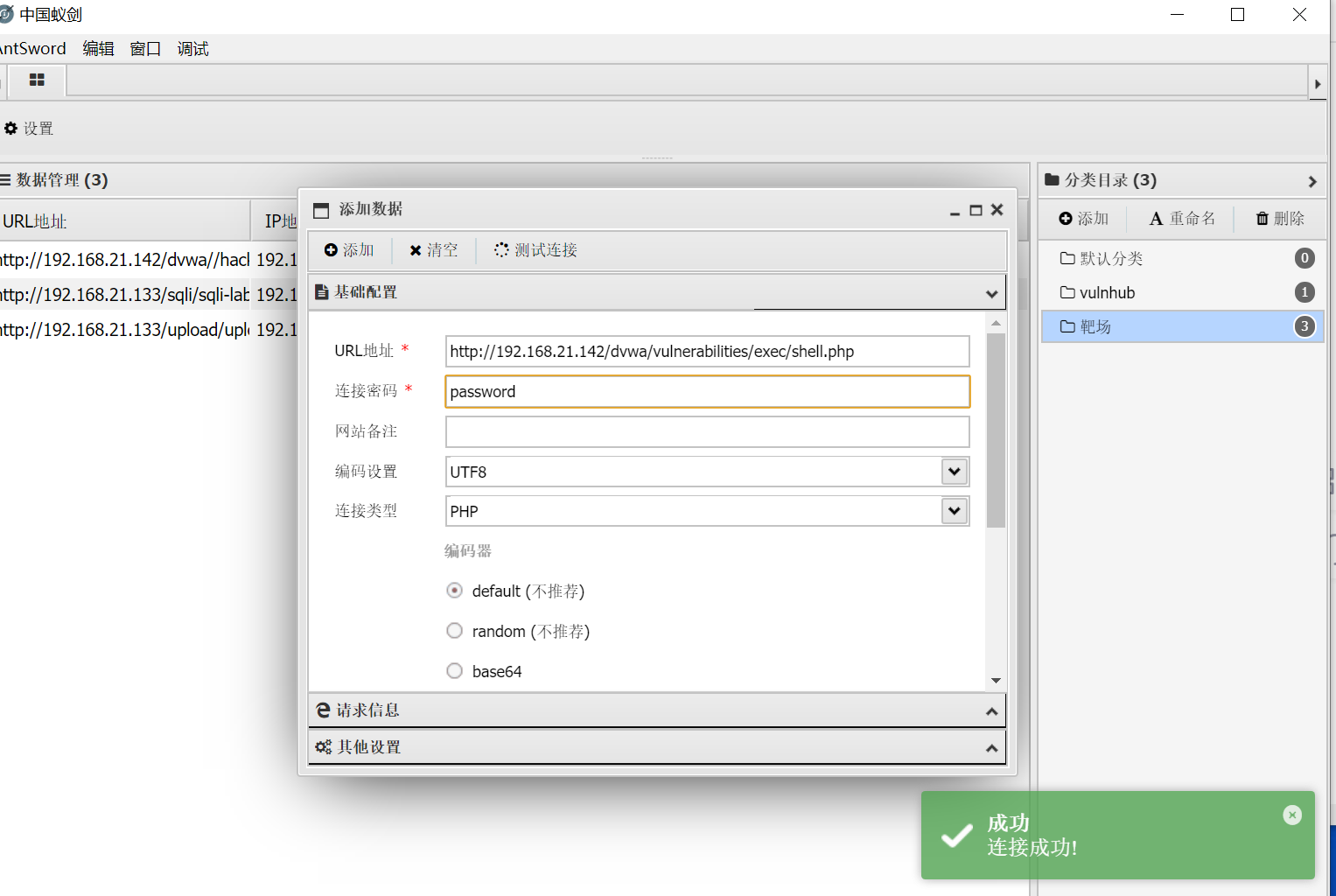Maximize the 中国蚁剑 main window

click(x=1237, y=15)
